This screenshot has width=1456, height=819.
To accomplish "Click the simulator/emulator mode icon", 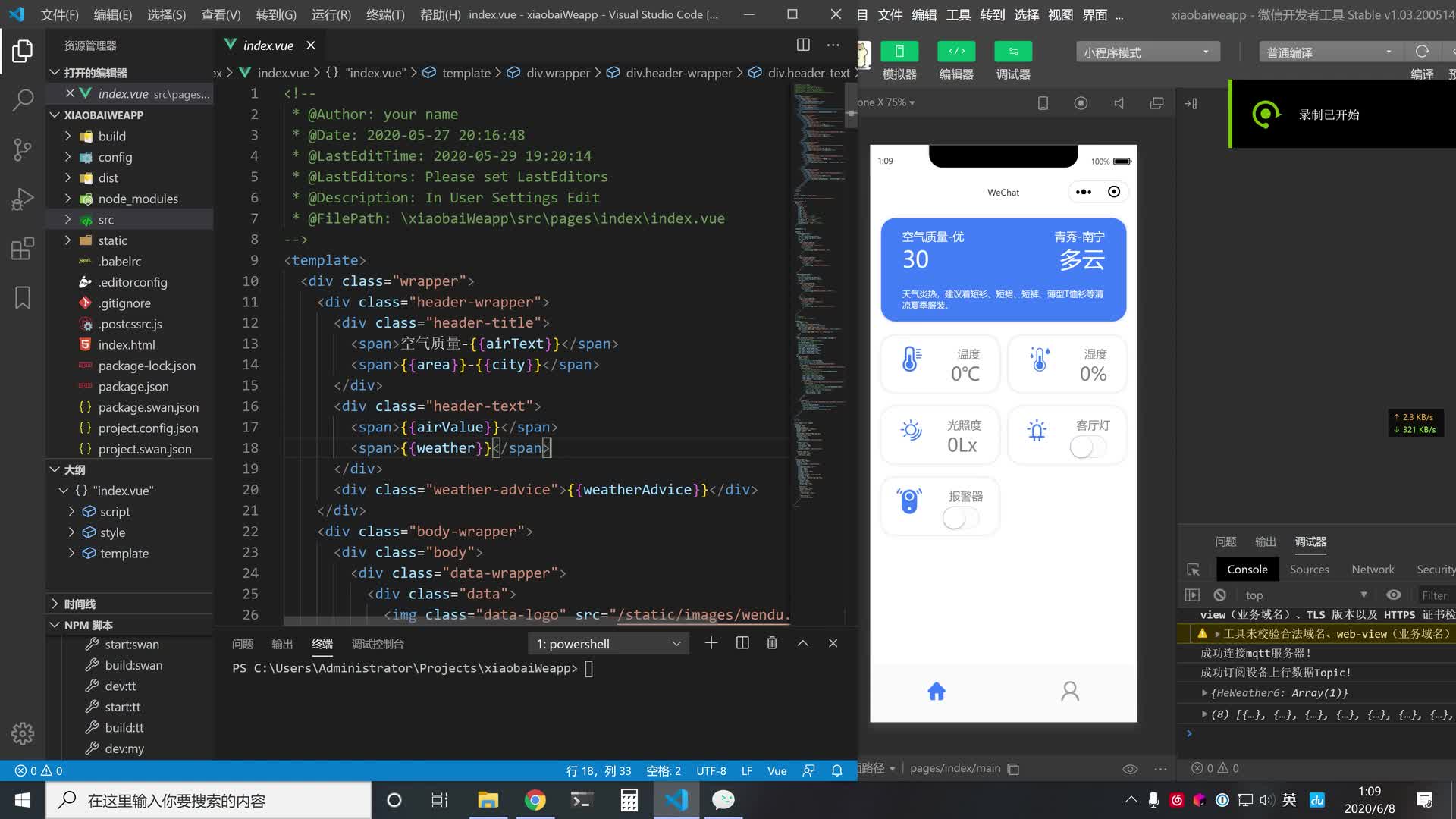I will tap(899, 52).
